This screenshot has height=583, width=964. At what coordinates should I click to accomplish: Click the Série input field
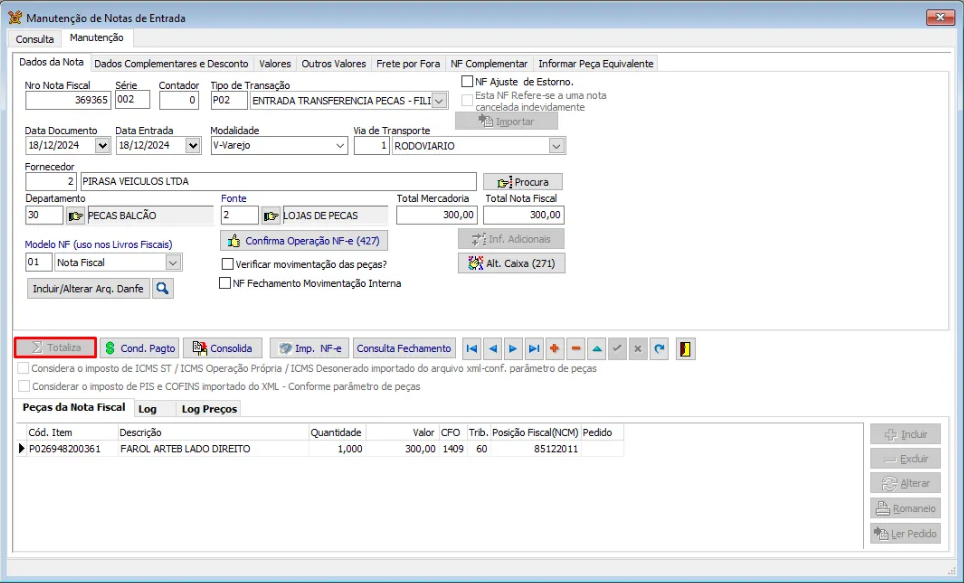(x=132, y=100)
